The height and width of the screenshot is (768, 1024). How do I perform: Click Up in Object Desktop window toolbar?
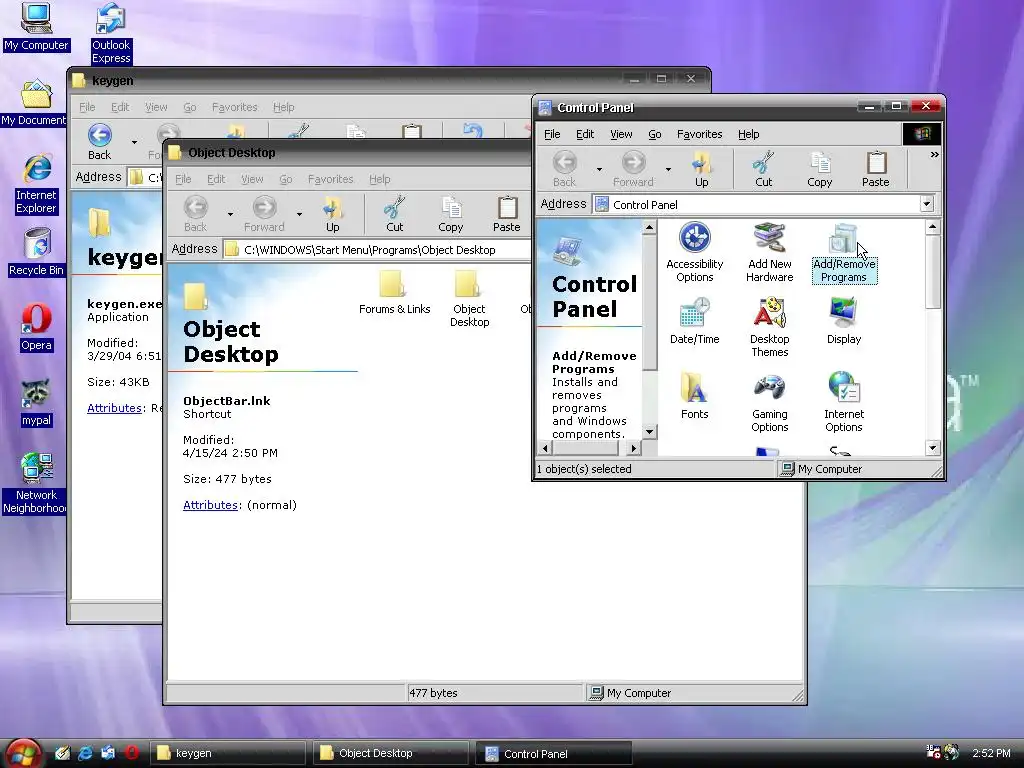[332, 214]
